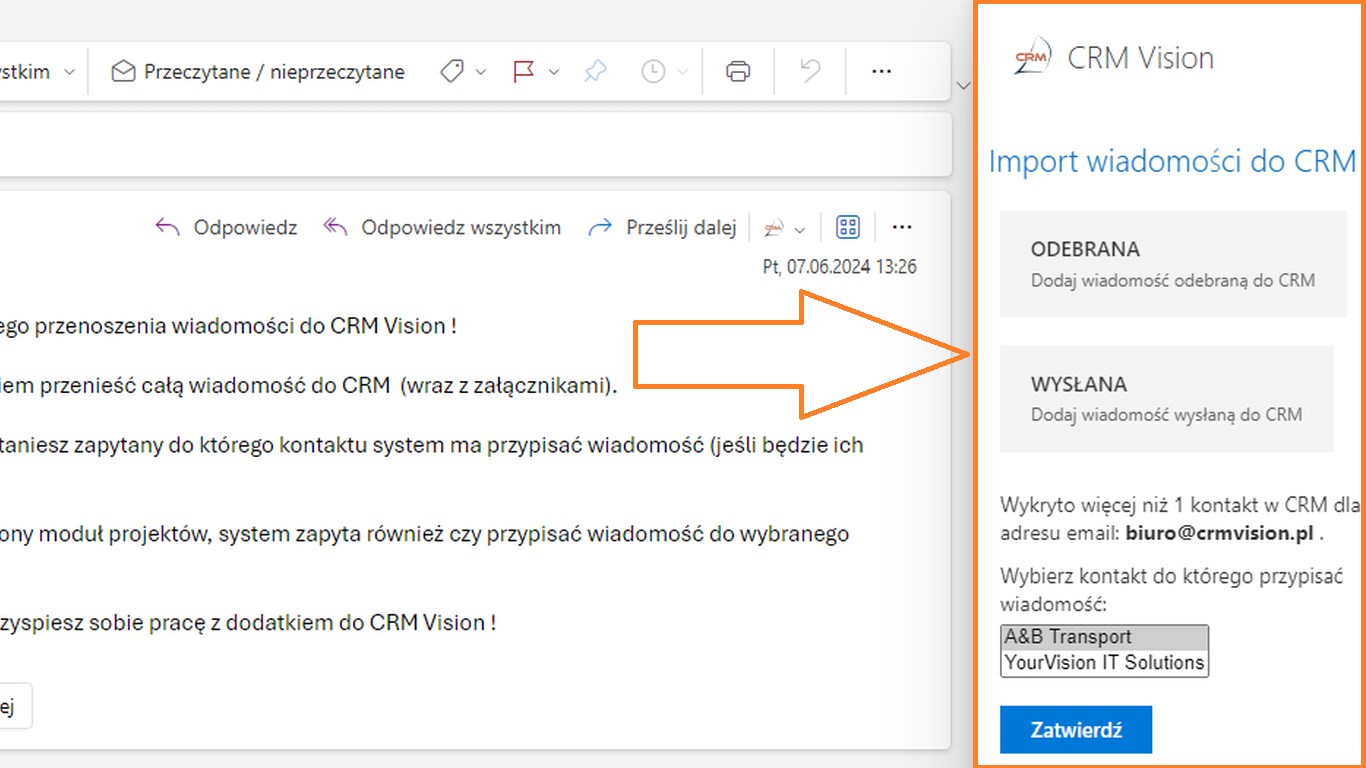Open the snooze clock dropdown arrow
This screenshot has height=768, width=1366.
click(x=683, y=72)
